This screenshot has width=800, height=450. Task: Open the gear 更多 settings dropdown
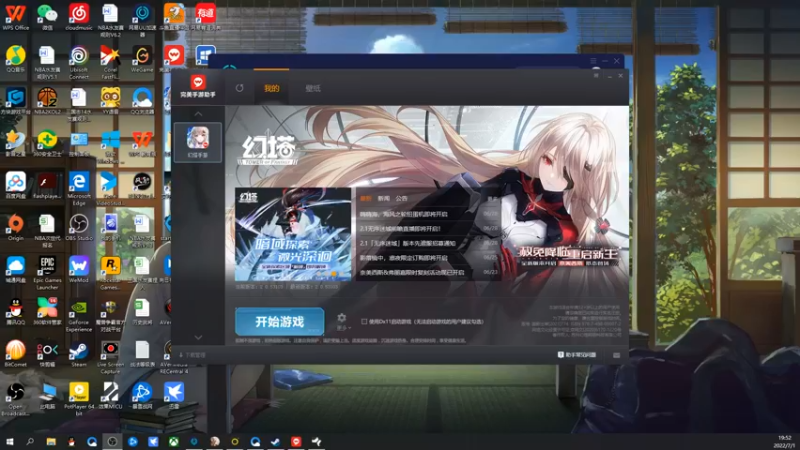[342, 321]
